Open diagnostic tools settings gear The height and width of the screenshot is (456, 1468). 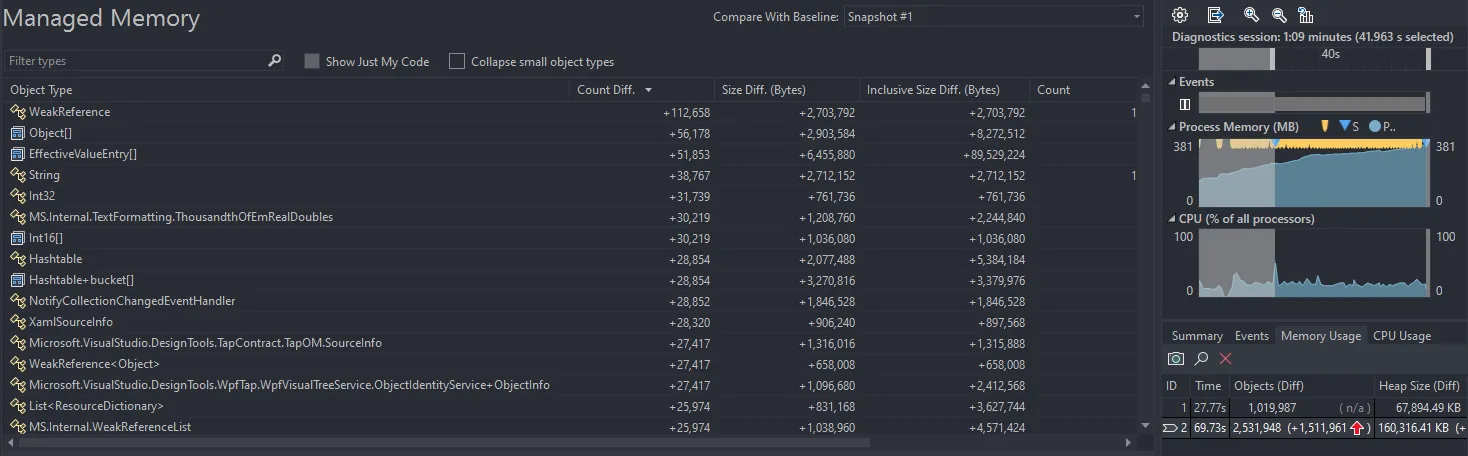(1180, 15)
